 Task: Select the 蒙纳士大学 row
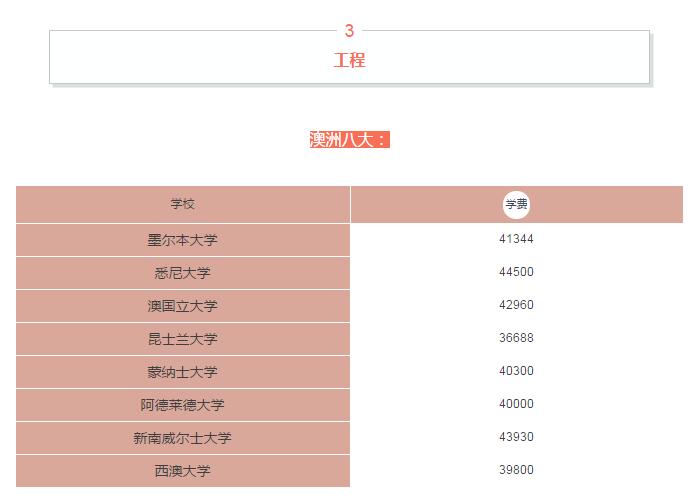(182, 372)
